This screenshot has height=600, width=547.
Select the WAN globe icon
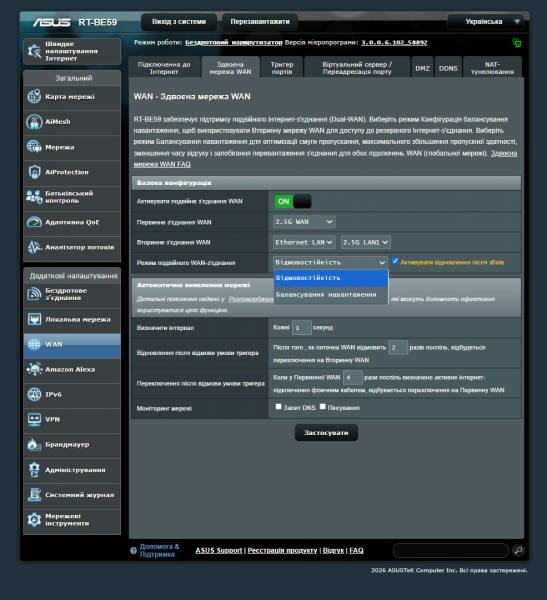34,344
